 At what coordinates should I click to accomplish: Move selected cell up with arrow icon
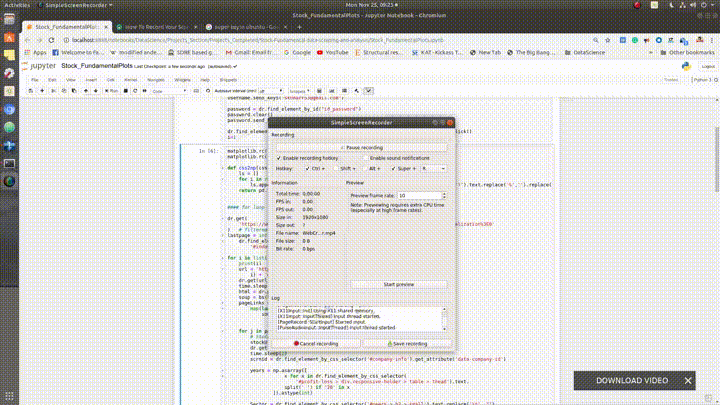(x=87, y=90)
